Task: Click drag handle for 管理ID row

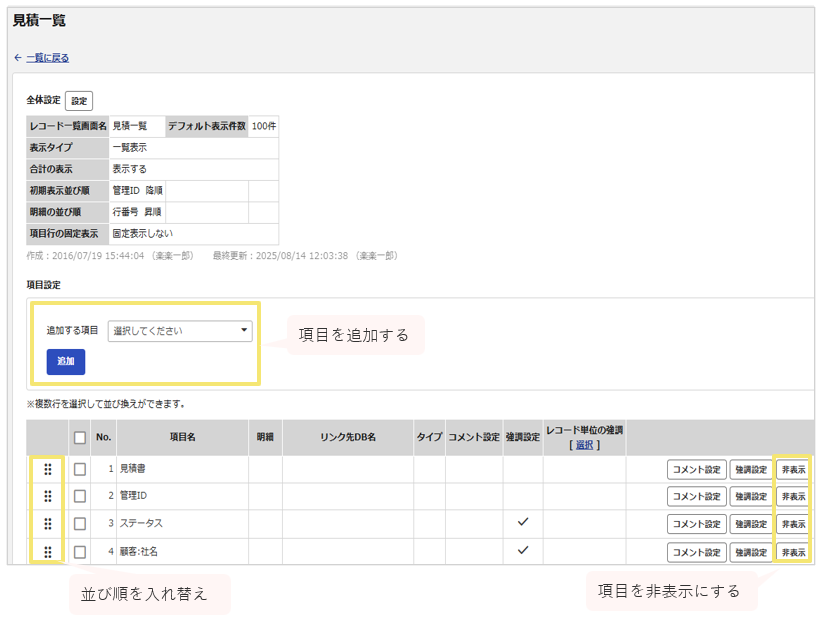Action: (48, 496)
